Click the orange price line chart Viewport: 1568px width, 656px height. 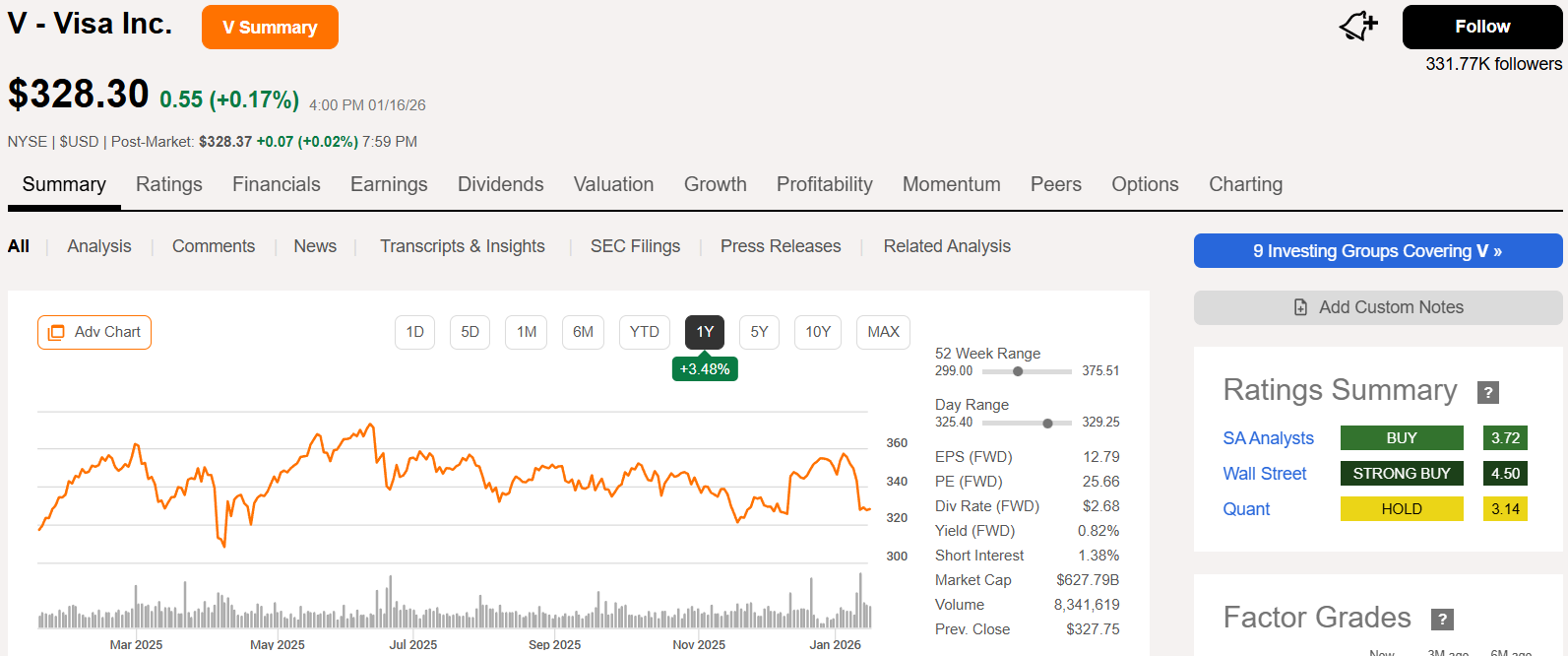454,485
